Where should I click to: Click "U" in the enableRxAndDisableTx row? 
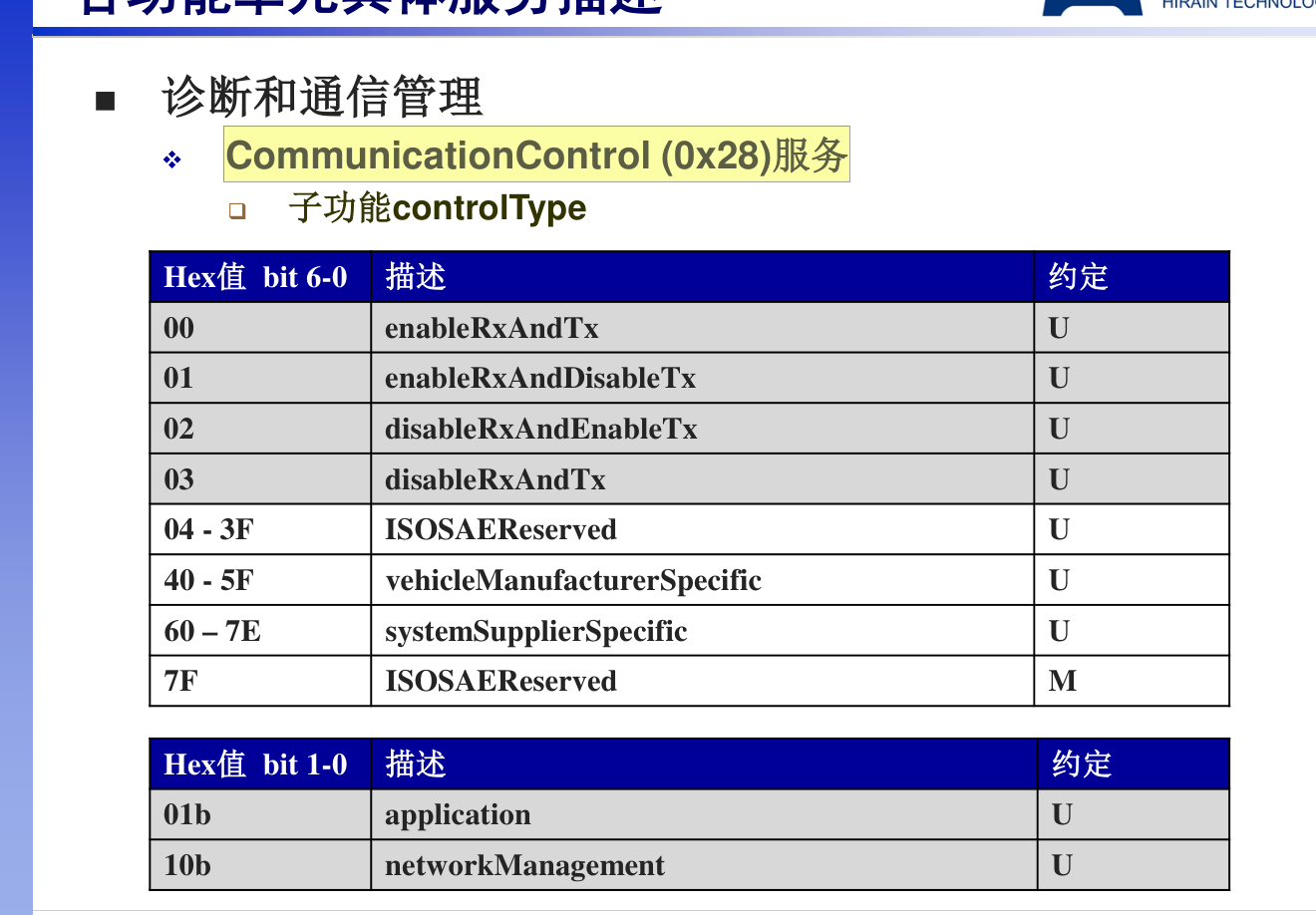pyautogui.click(x=1132, y=378)
